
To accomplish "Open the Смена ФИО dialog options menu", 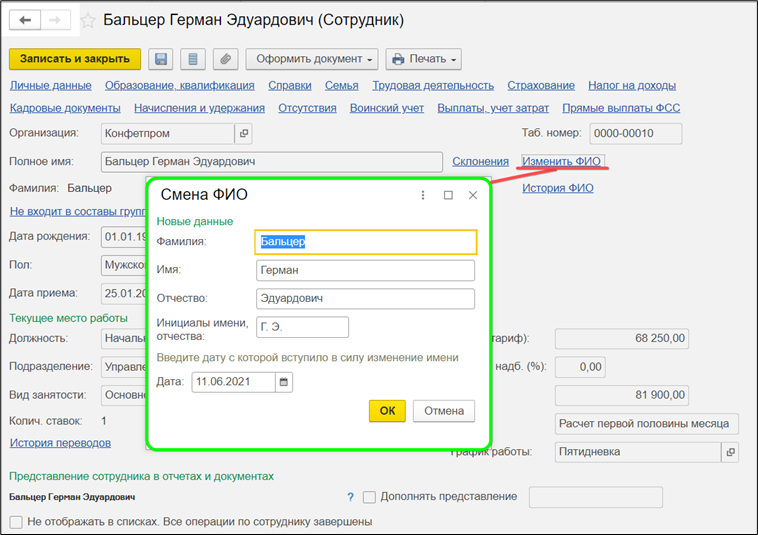I will [423, 195].
